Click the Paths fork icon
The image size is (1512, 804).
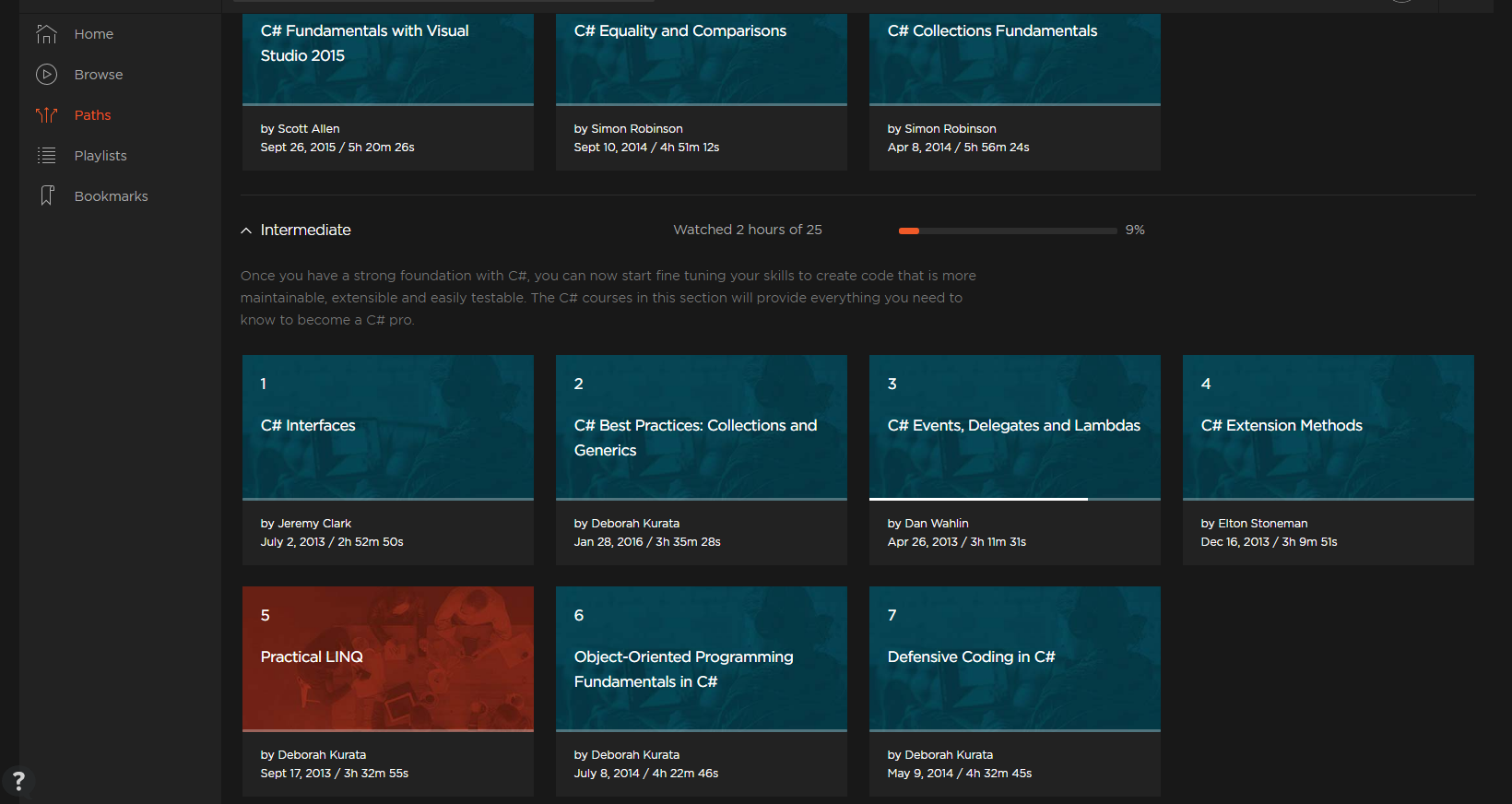pos(46,115)
